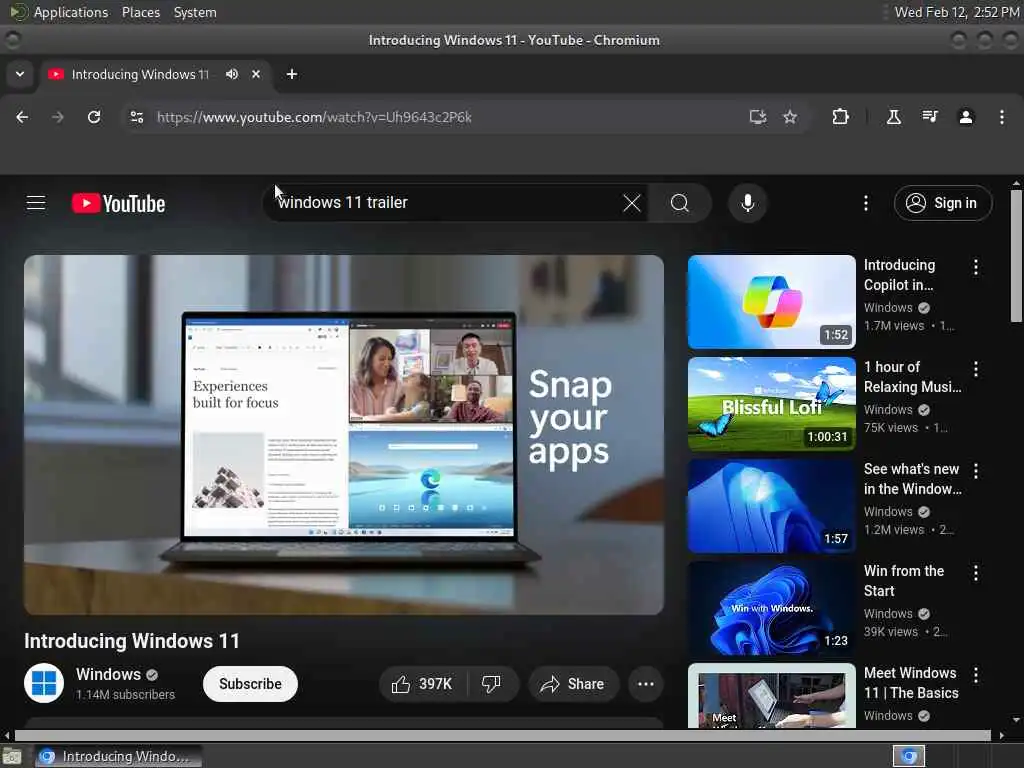Open the Blissful Lofi video thumbnail
Viewport: 1024px width, 768px height.
tap(771, 404)
